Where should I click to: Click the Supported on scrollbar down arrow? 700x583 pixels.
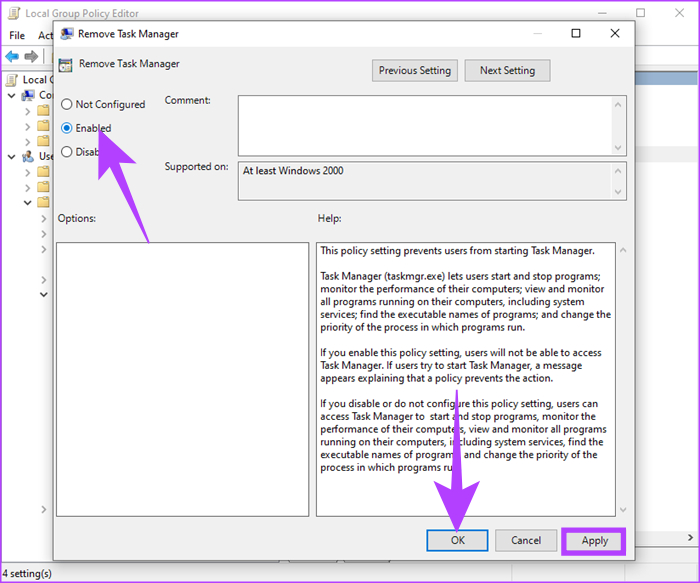(x=618, y=192)
